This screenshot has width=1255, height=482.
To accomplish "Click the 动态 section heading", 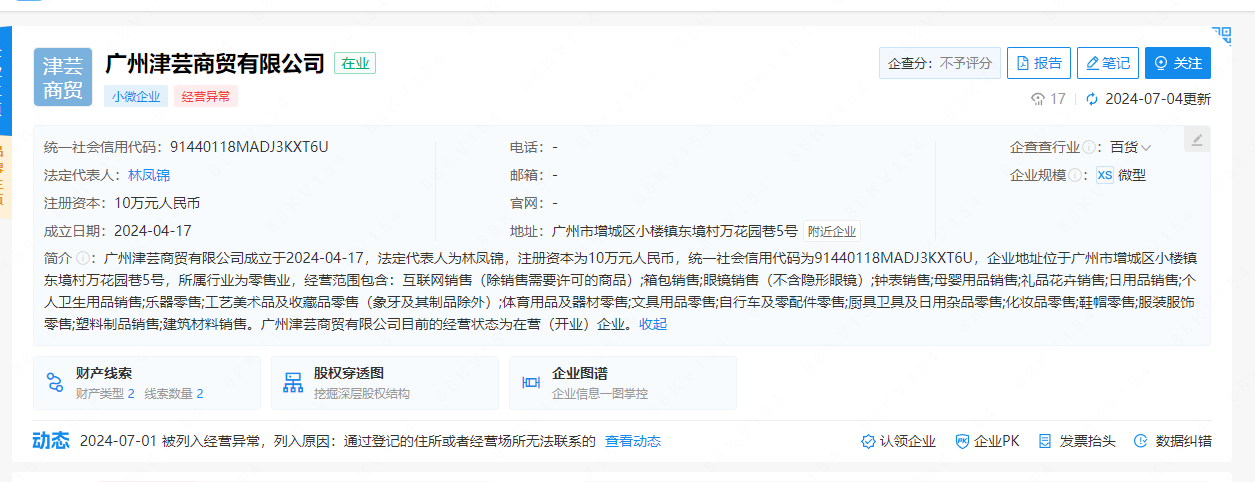I will (x=51, y=441).
